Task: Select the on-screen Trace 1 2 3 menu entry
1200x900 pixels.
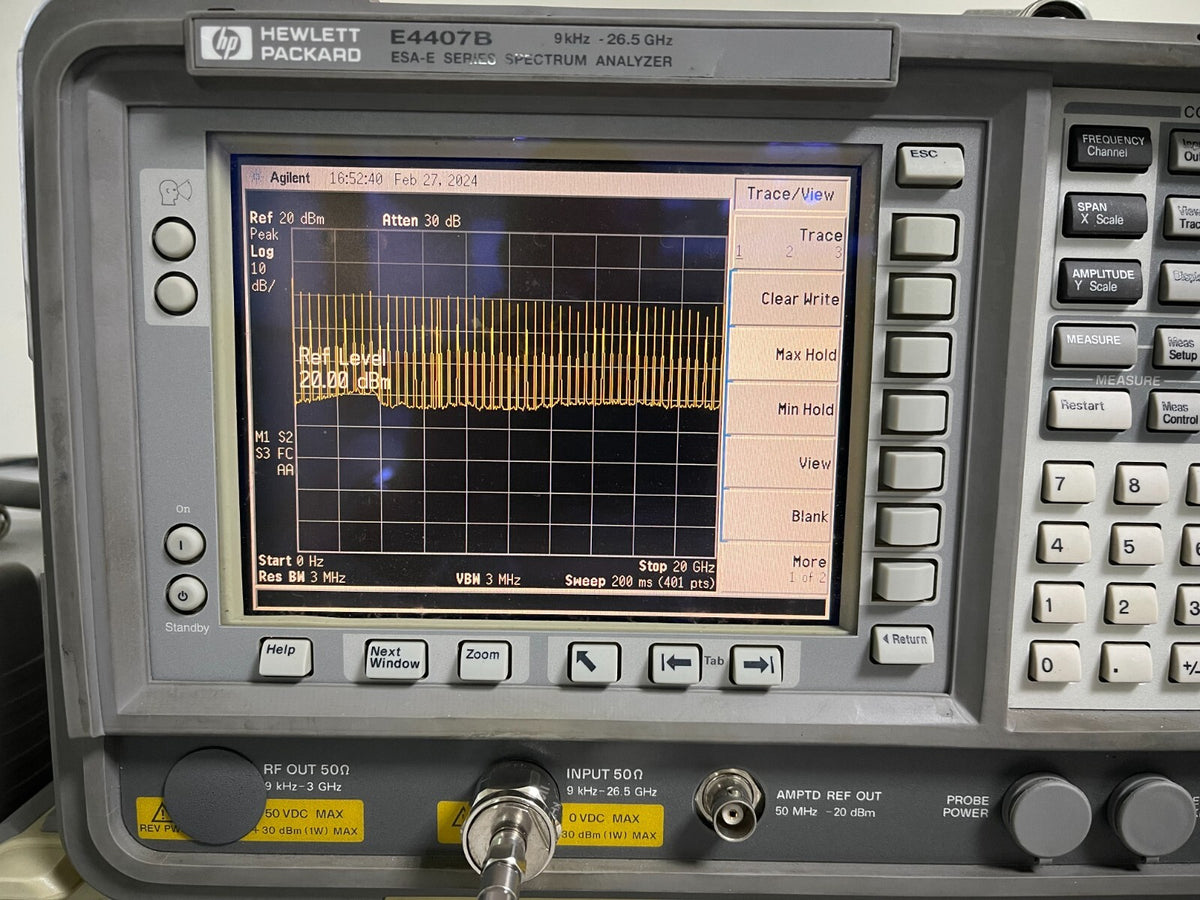Action: pos(790,243)
